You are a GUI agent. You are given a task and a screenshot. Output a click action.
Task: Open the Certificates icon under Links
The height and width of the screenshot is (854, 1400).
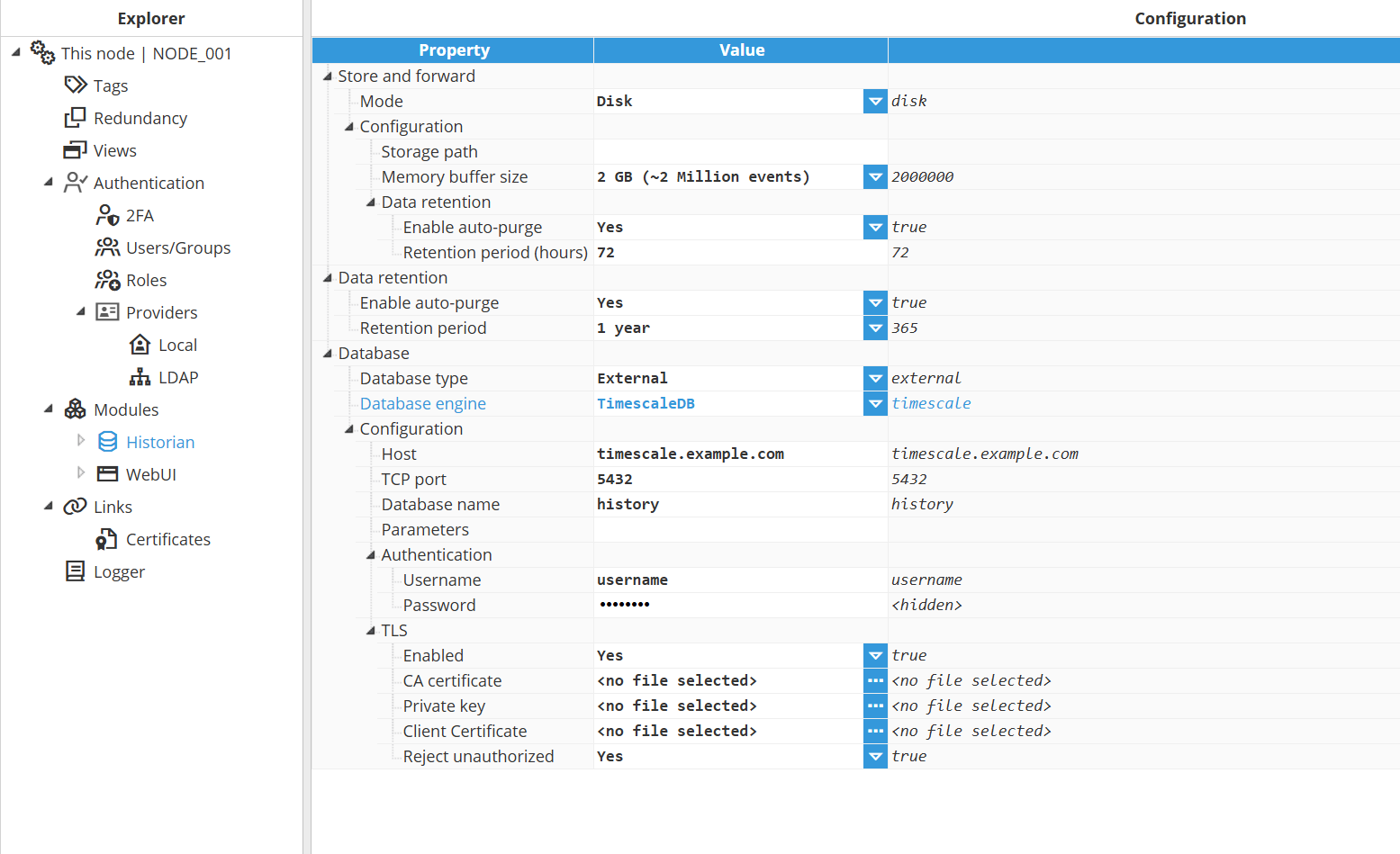click(108, 539)
